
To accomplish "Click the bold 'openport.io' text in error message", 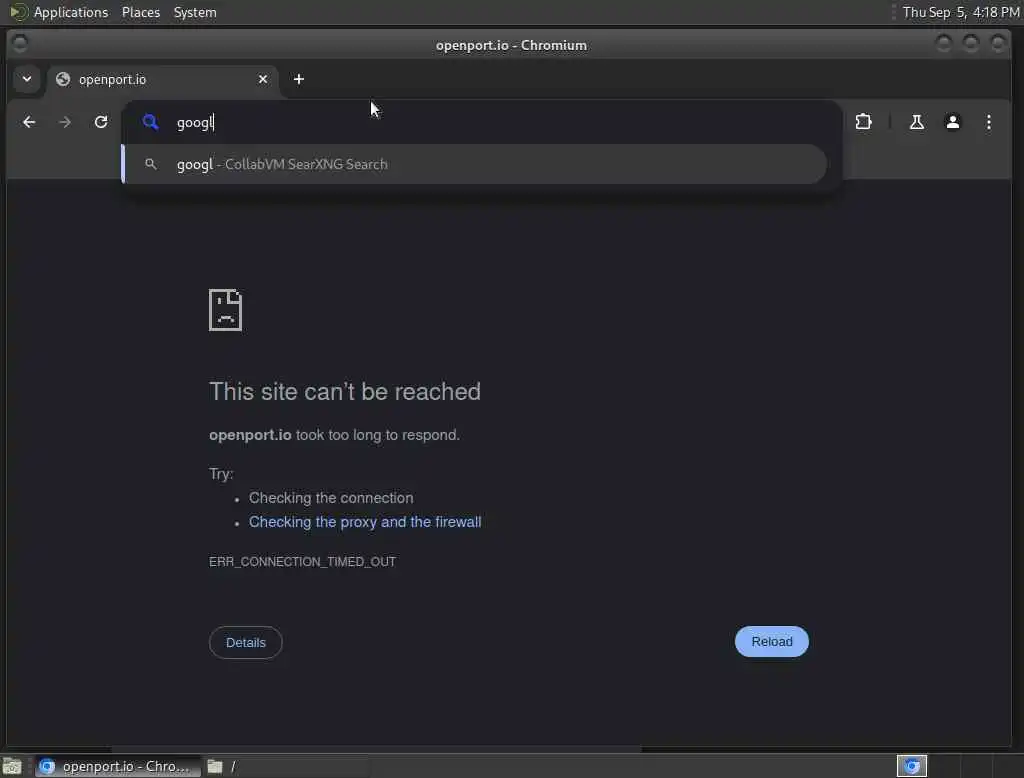I will coord(250,435).
